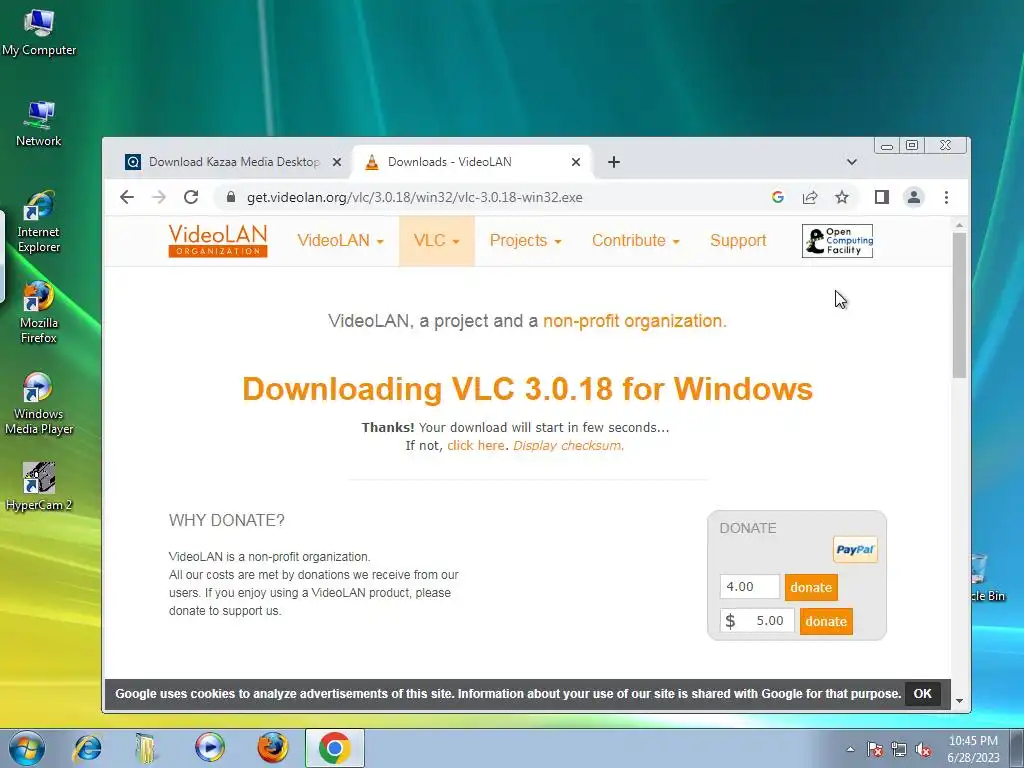Click the PayPal logo in Donate box
Image resolution: width=1024 pixels, height=768 pixels.
click(855, 550)
